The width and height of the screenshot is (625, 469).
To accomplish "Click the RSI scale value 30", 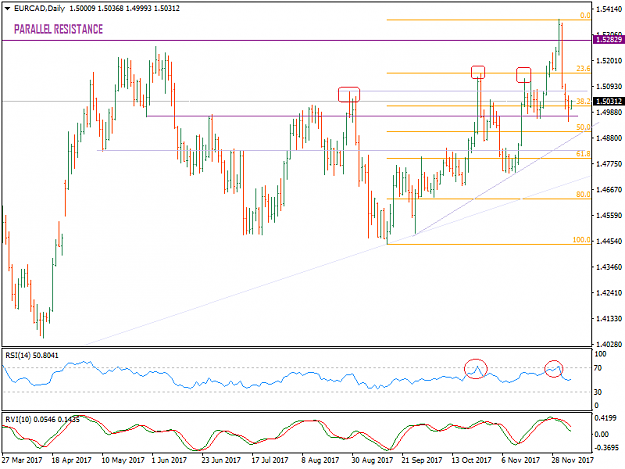I will click(597, 392).
